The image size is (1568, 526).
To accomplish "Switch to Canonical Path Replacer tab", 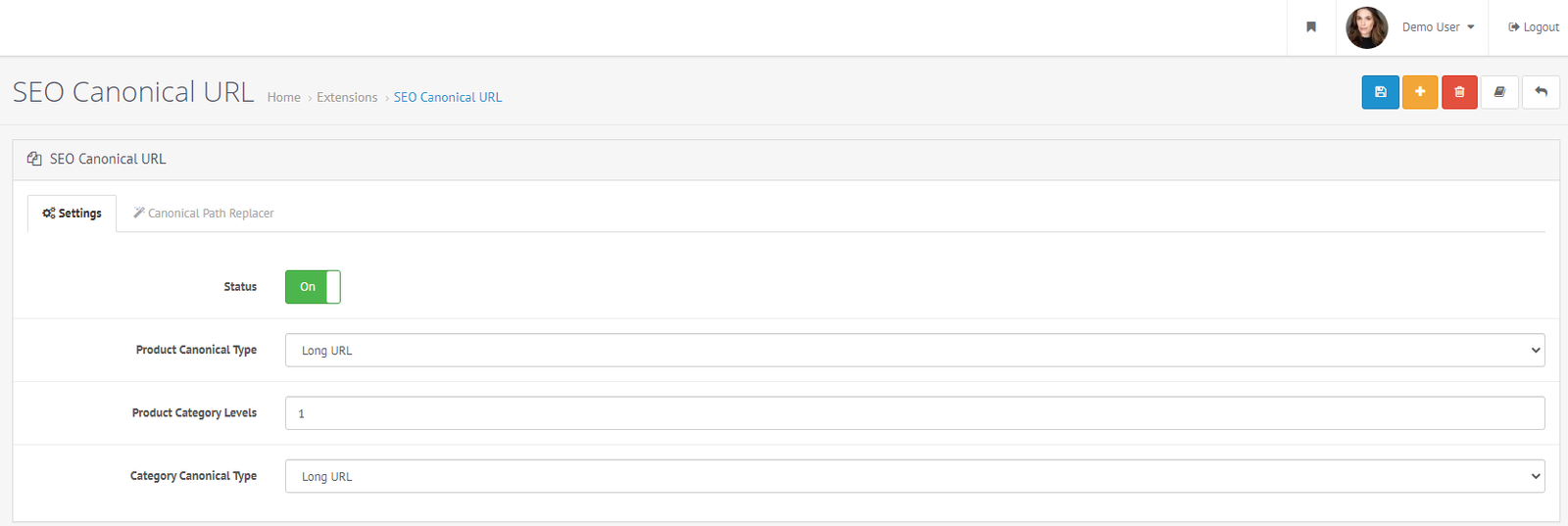I will coord(203,214).
